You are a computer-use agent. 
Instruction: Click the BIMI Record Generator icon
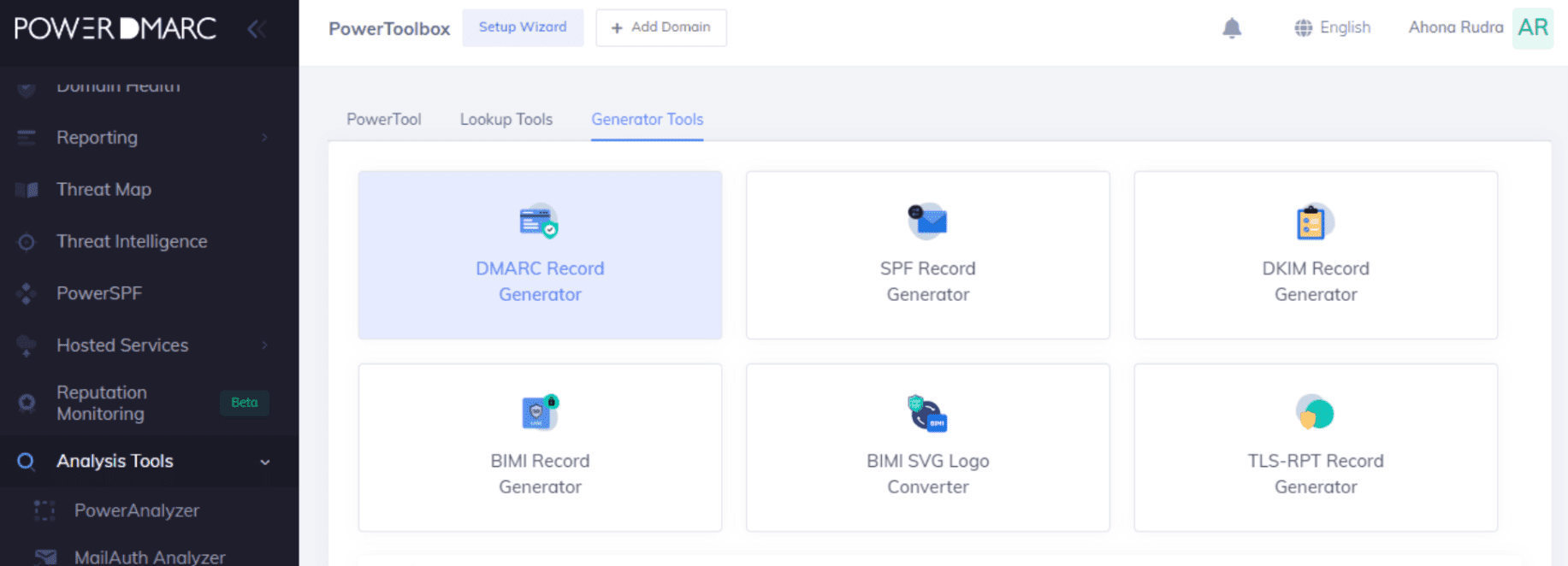click(x=539, y=413)
